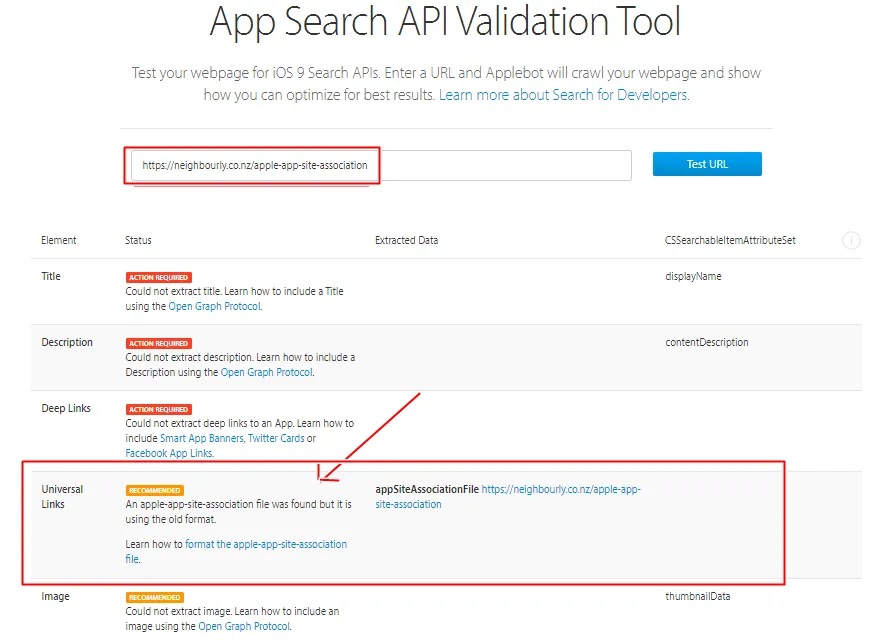Click the Universal Links element label
883x640 pixels.
coord(62,496)
